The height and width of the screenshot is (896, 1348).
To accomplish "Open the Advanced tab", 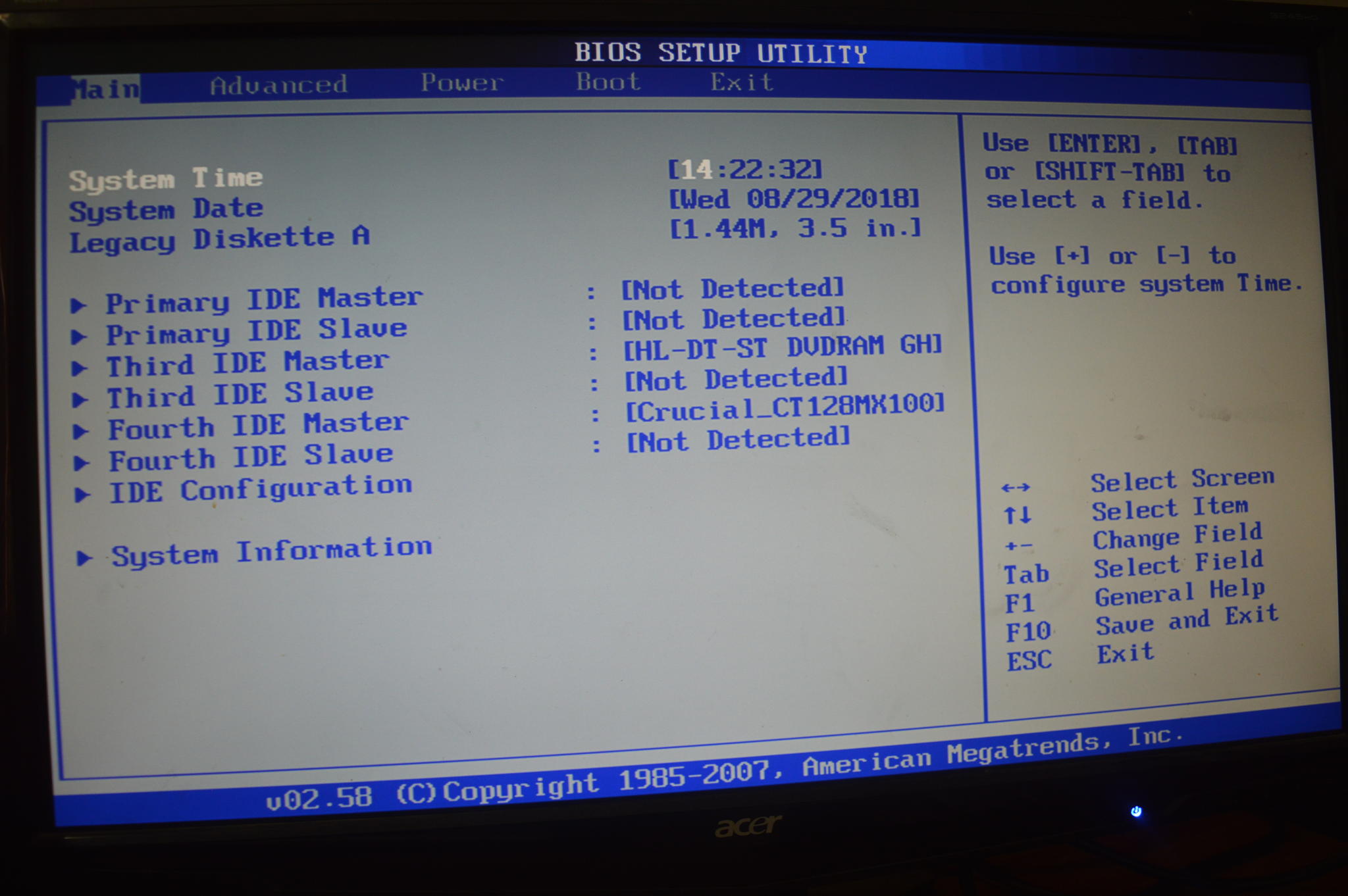I will coord(278,85).
